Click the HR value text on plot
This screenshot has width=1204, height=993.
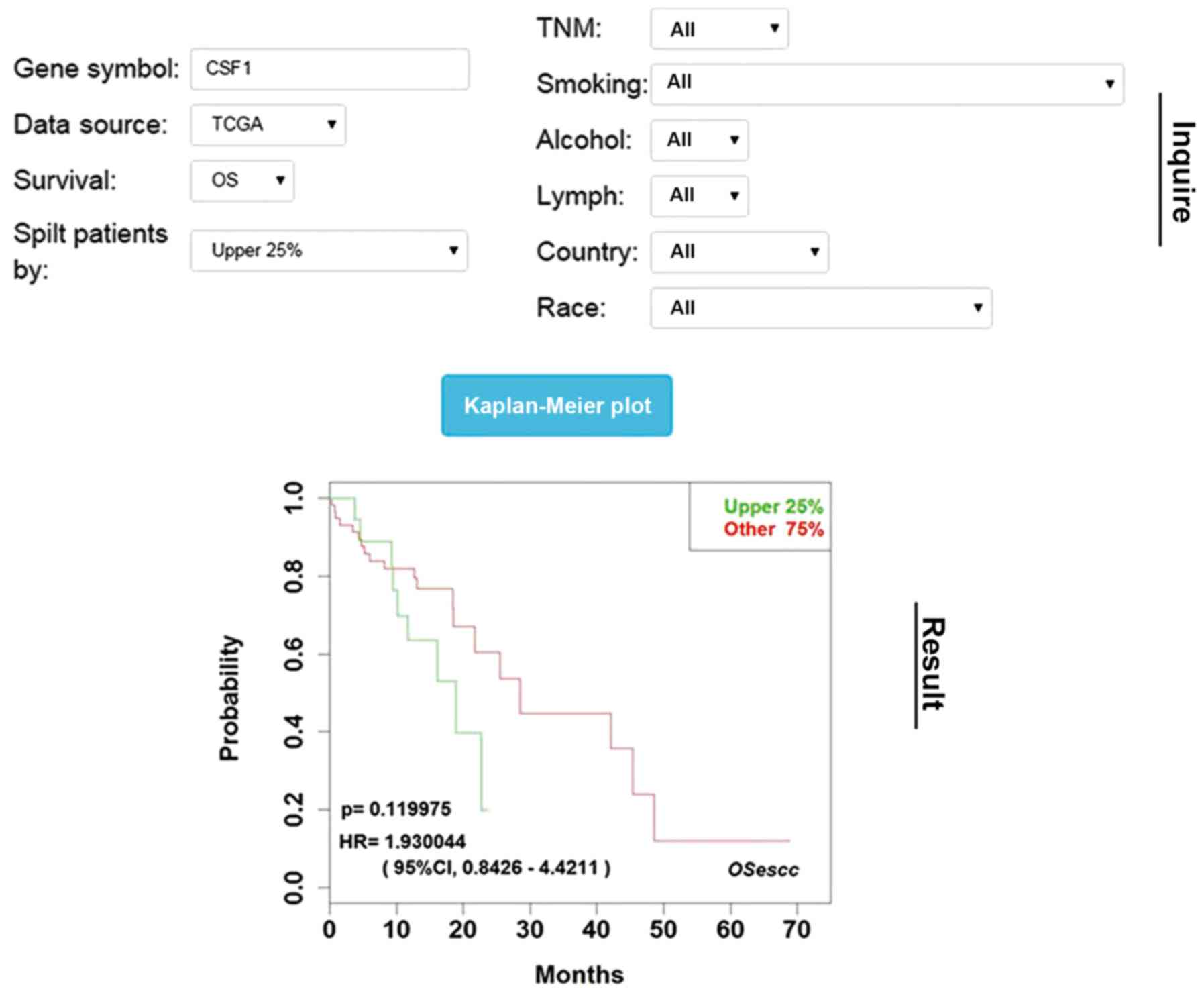click(x=402, y=841)
